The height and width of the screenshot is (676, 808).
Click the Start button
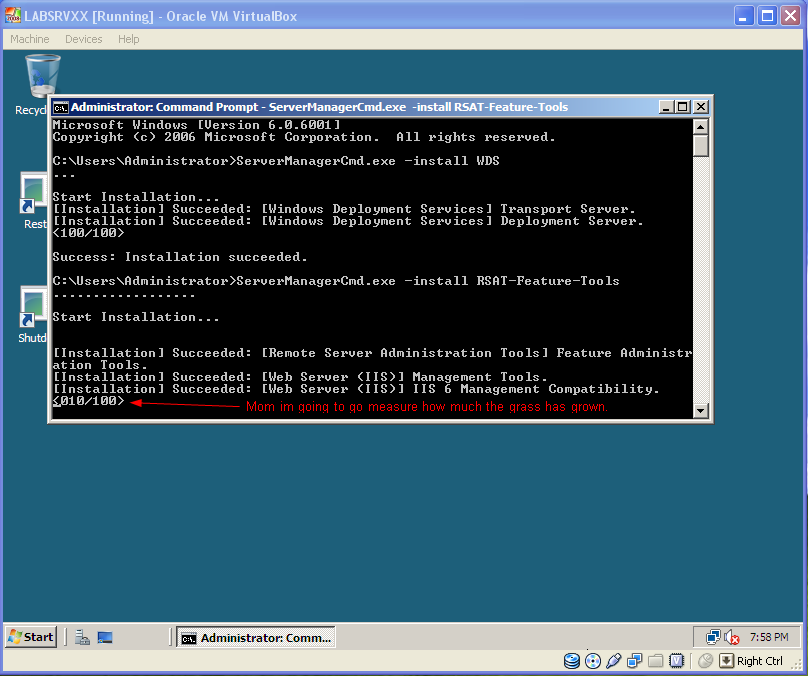point(31,637)
